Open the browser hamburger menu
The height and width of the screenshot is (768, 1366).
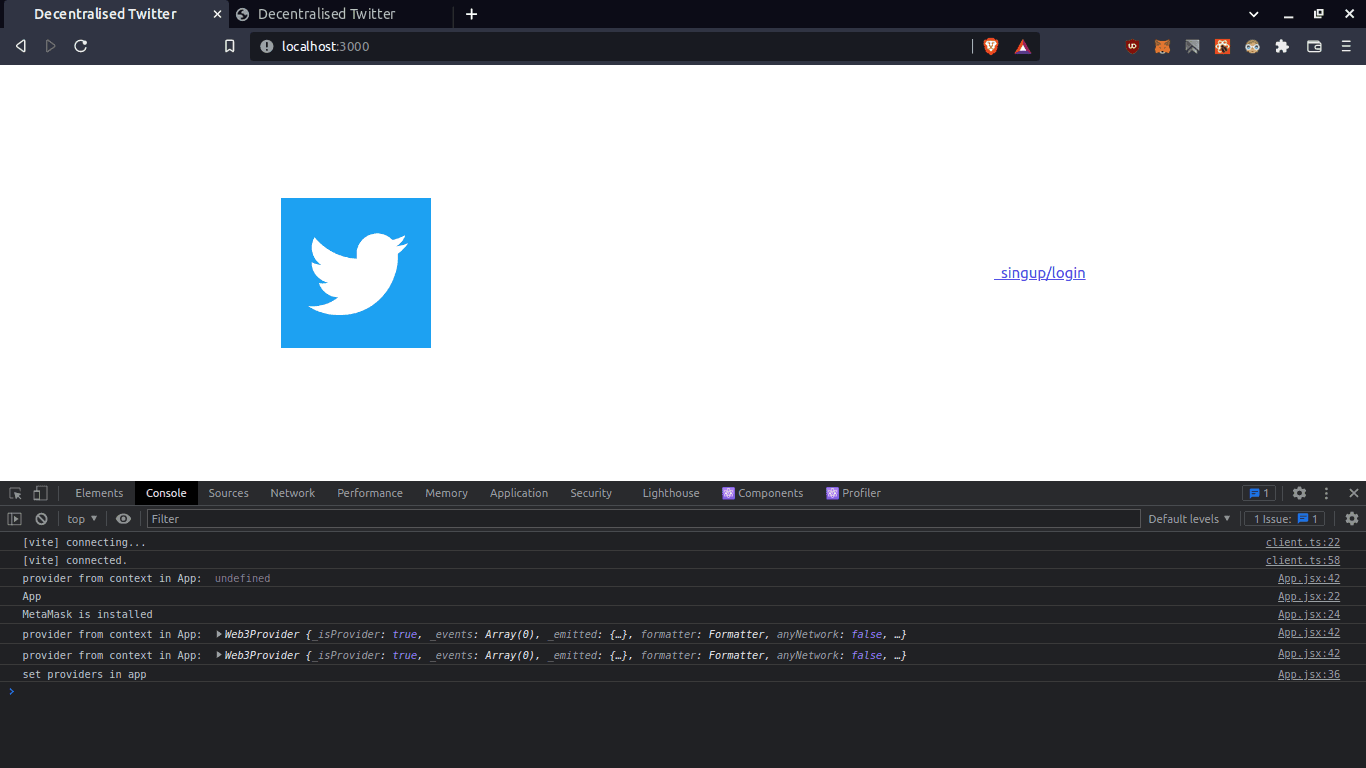point(1346,46)
